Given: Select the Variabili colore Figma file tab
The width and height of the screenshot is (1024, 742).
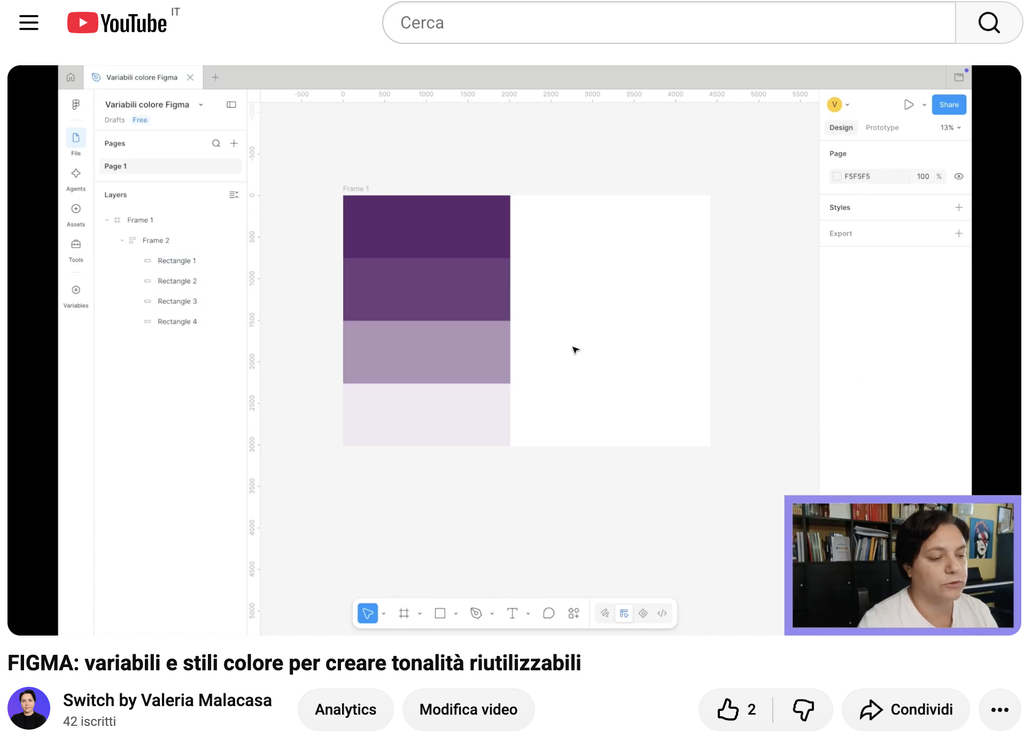Looking at the screenshot, I should tap(142, 77).
